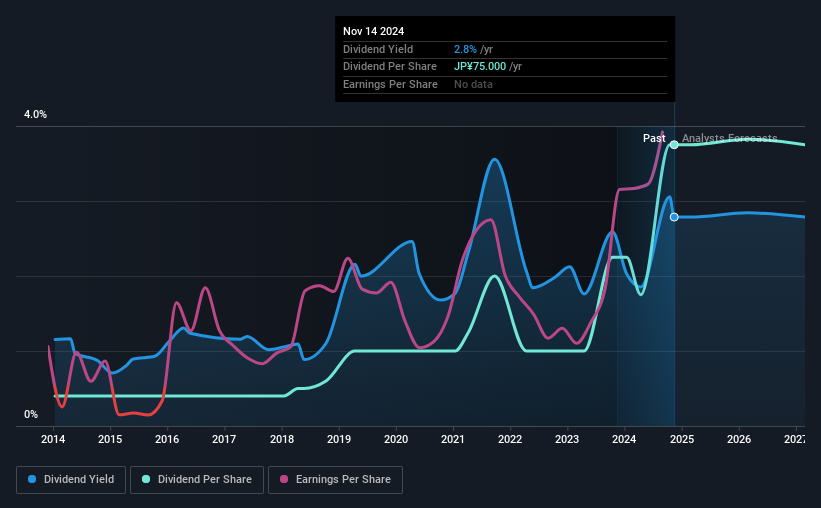The image size is (821, 508).
Task: Click the teal Dividend Per Share legend dot
Action: pos(146,479)
